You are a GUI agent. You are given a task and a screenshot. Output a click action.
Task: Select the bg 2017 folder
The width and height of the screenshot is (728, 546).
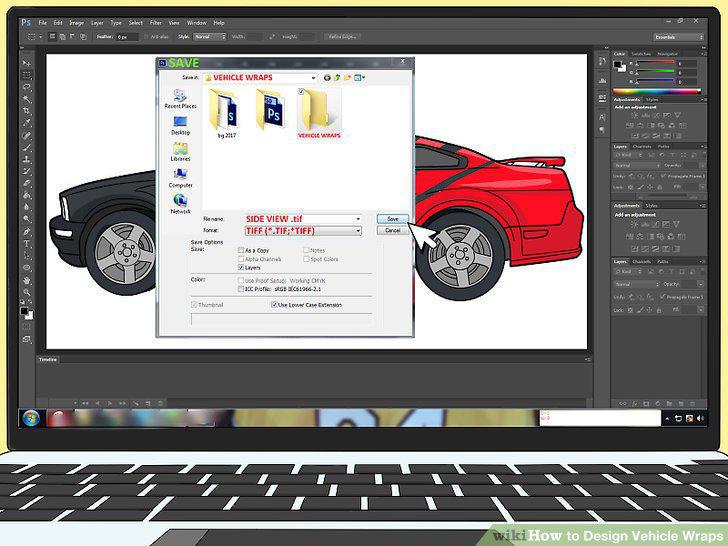coord(226,113)
